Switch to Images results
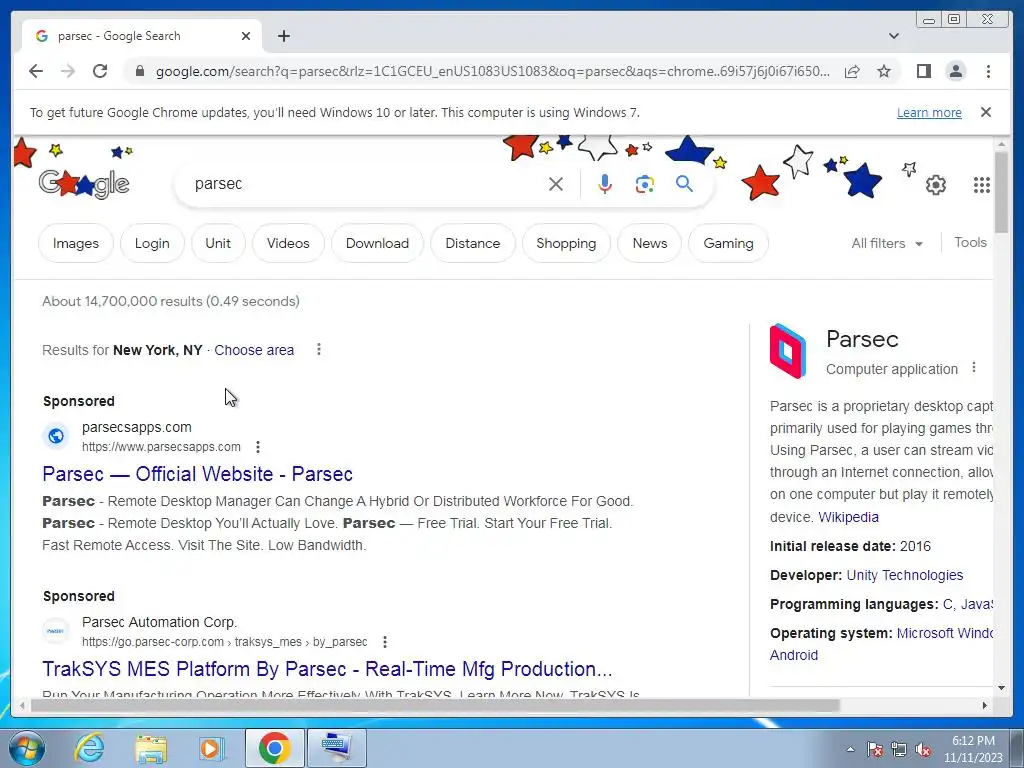This screenshot has height=768, width=1024. click(76, 243)
